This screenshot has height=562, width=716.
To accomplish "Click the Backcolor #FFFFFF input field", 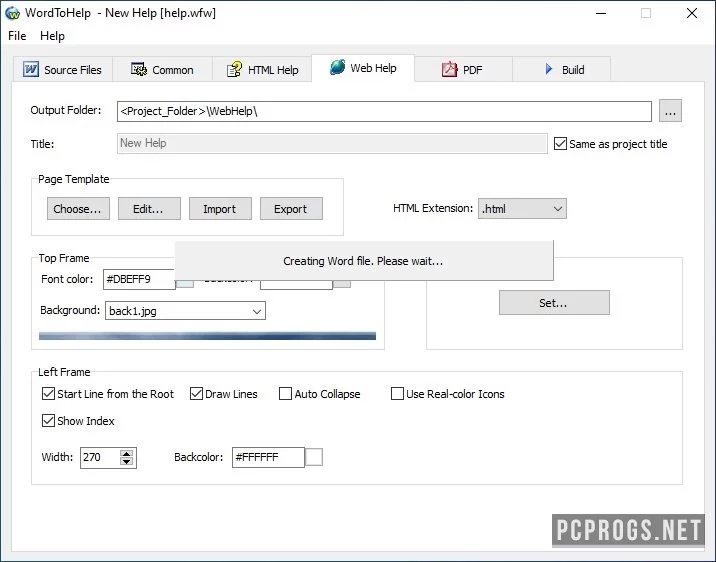I will click(x=268, y=457).
